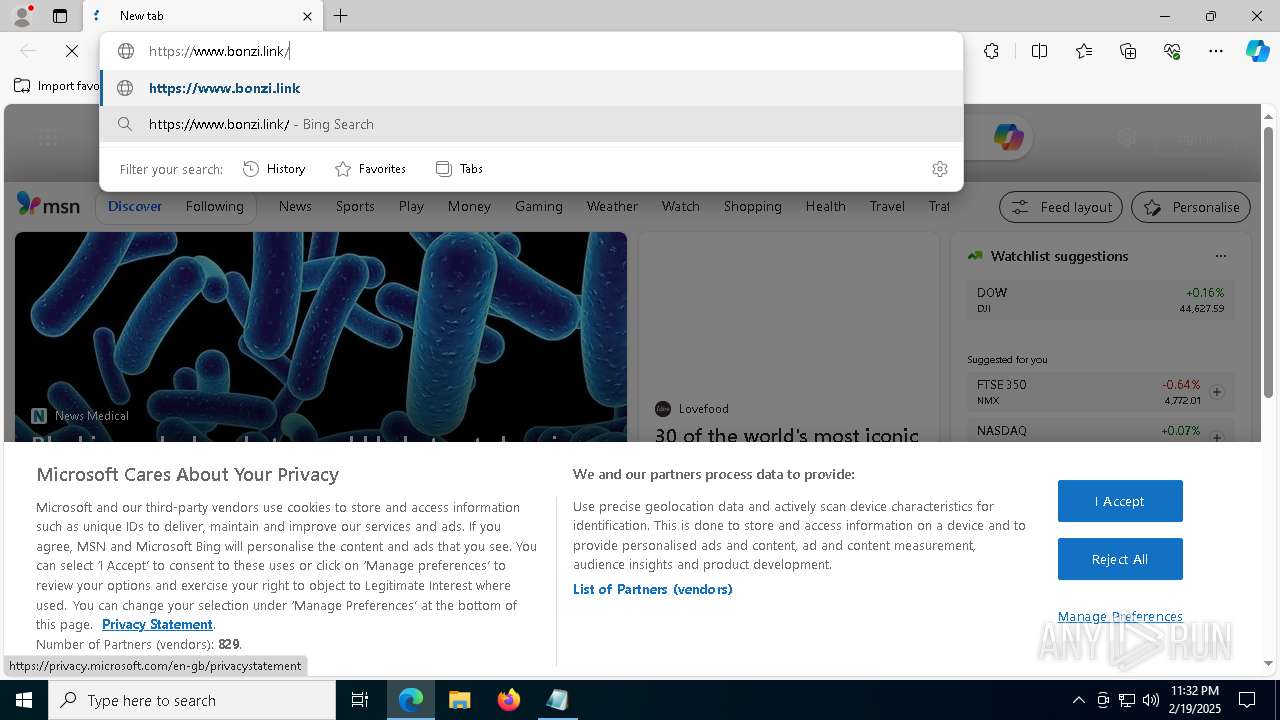Screen dimensions: 1280x720
Task: Open a new tab with the plus button
Action: 341,16
